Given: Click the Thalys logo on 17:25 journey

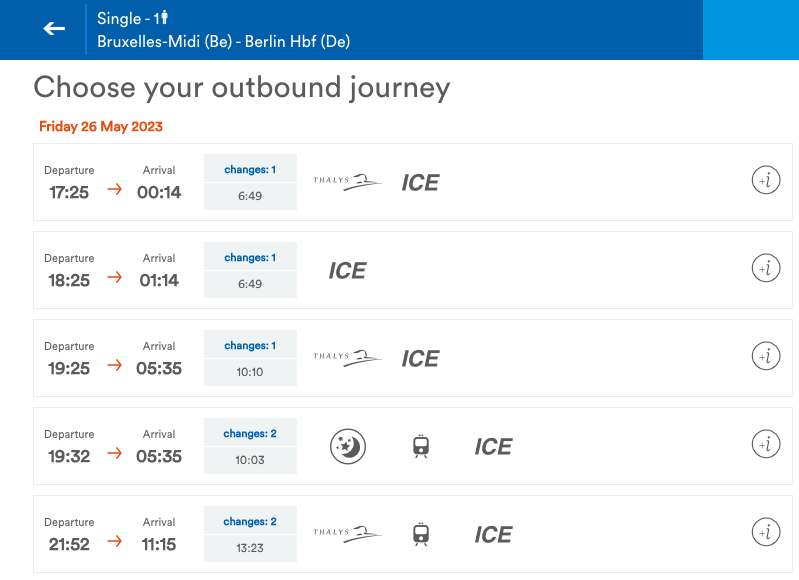Looking at the screenshot, I should click(x=347, y=182).
